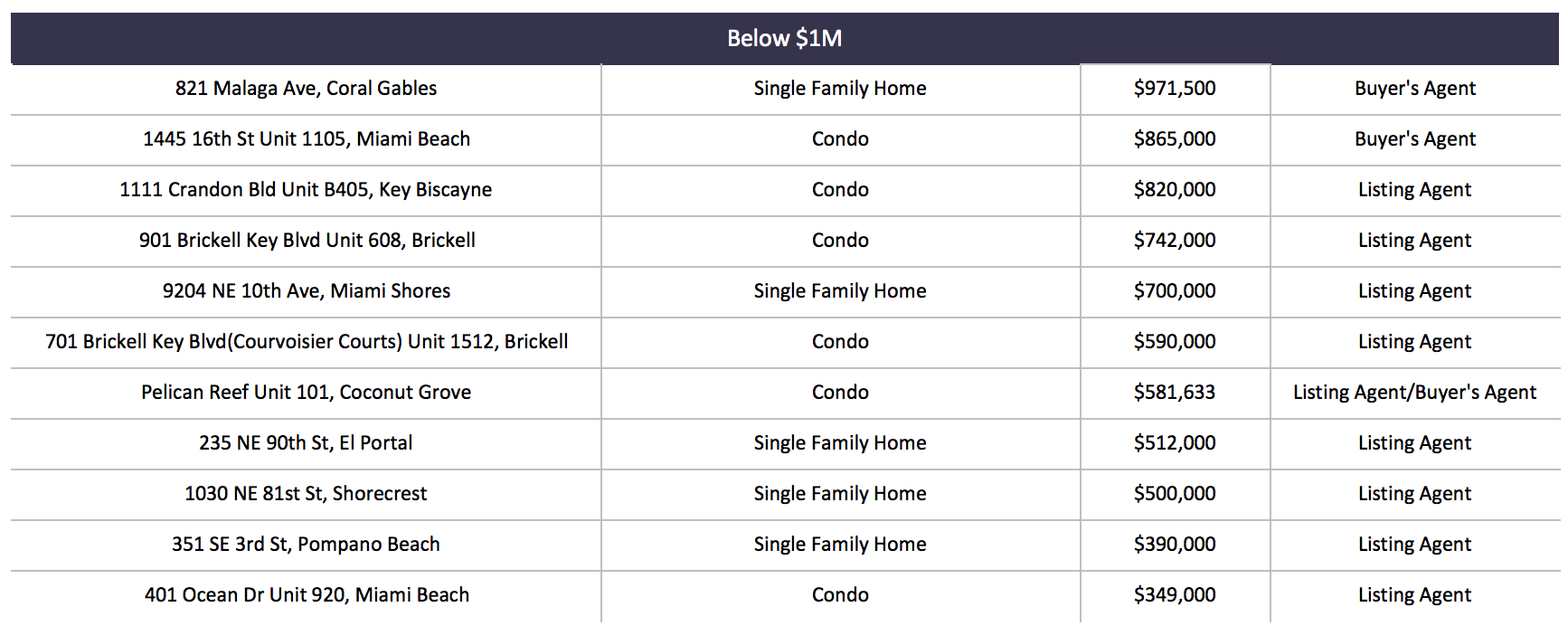Click 1030 NE 81st St, Shorecrest
The width and height of the screenshot is (1568, 626).
tap(306, 494)
